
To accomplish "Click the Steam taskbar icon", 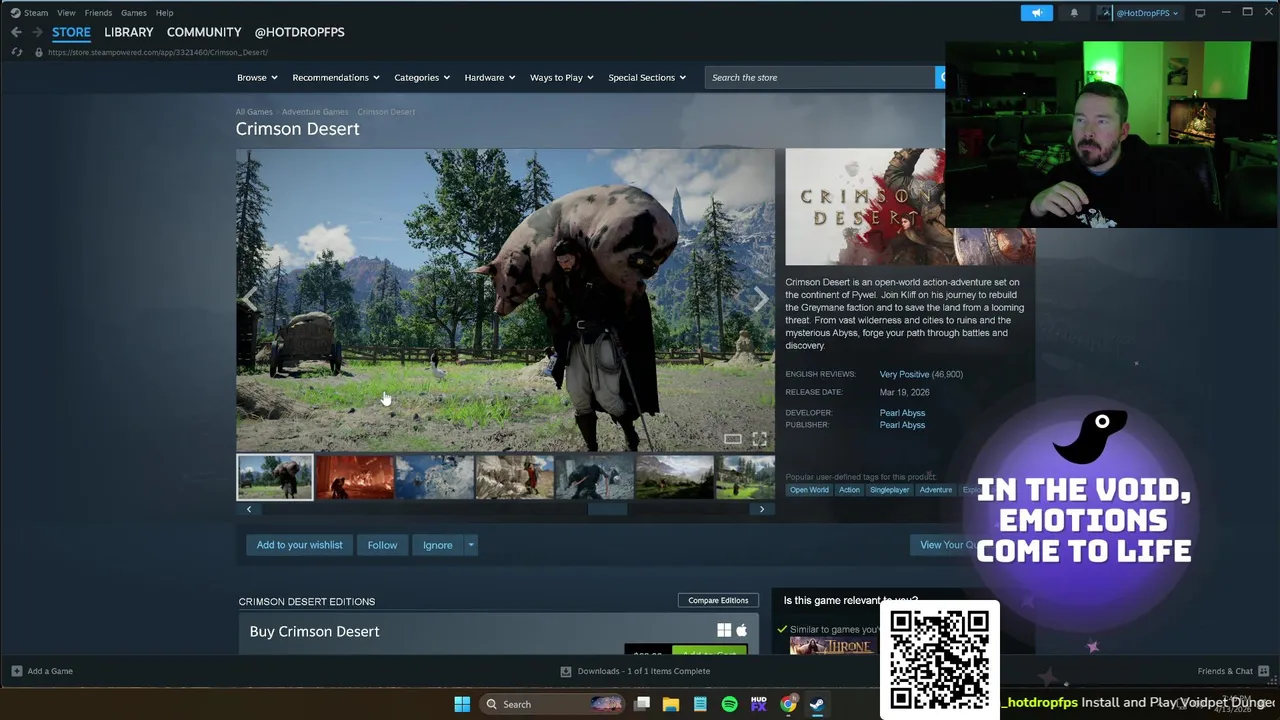I will coord(817,704).
